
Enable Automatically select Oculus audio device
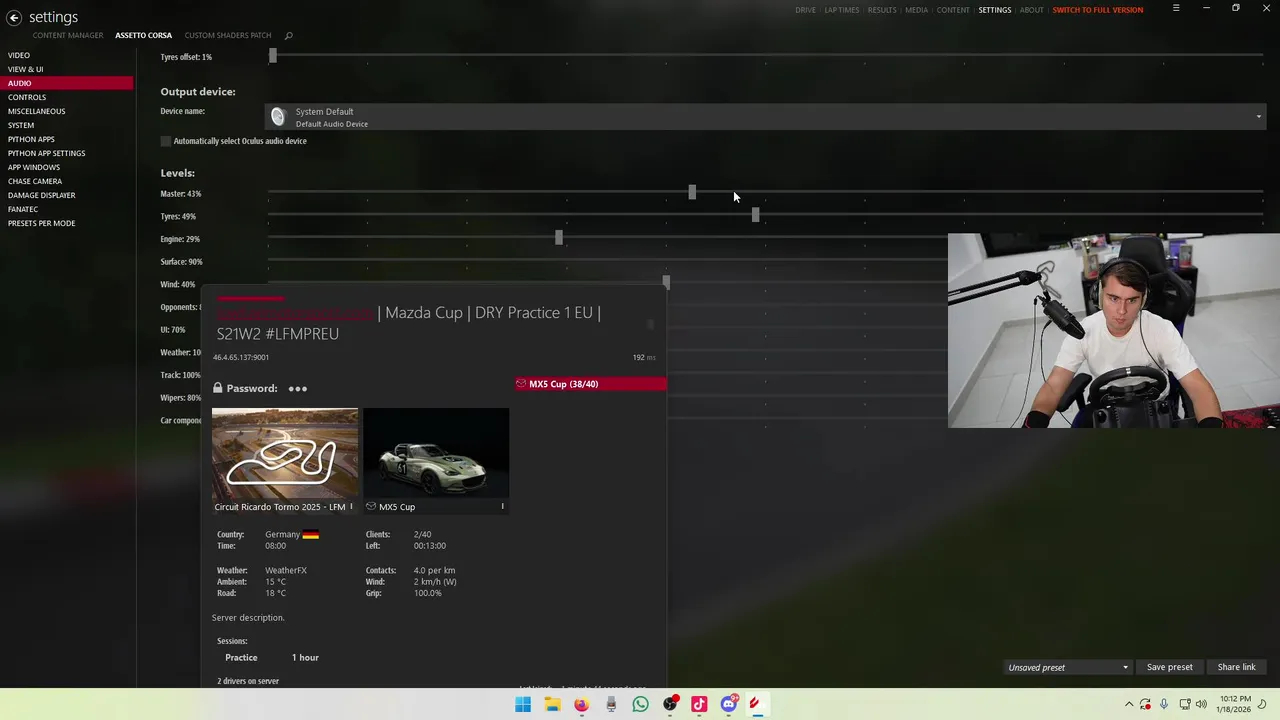166,141
